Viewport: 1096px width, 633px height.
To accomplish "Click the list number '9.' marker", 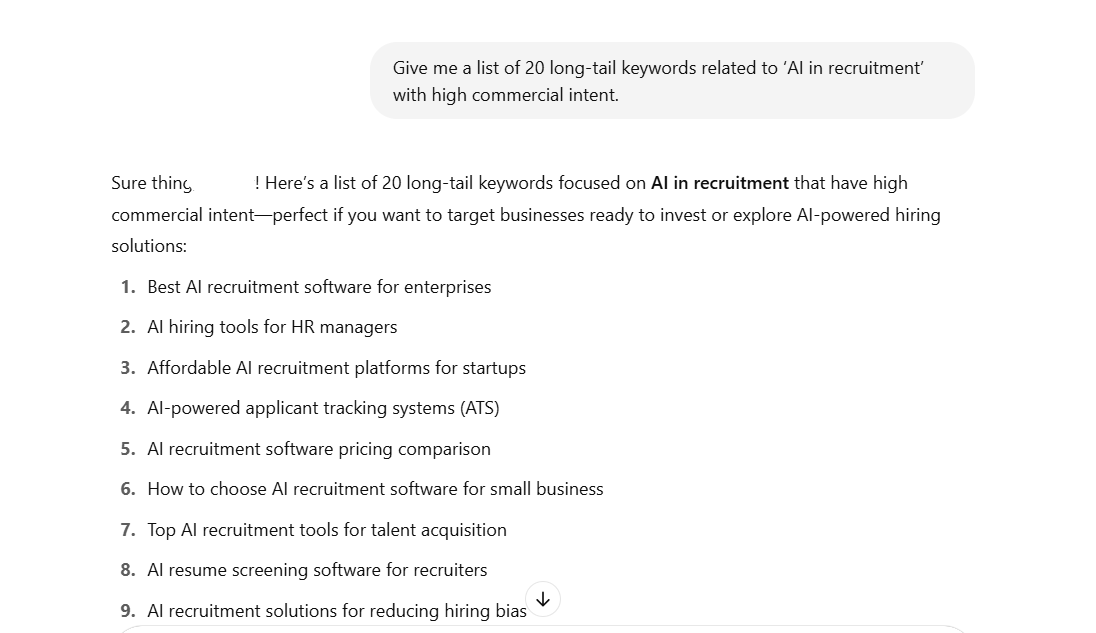I will tap(128, 611).
